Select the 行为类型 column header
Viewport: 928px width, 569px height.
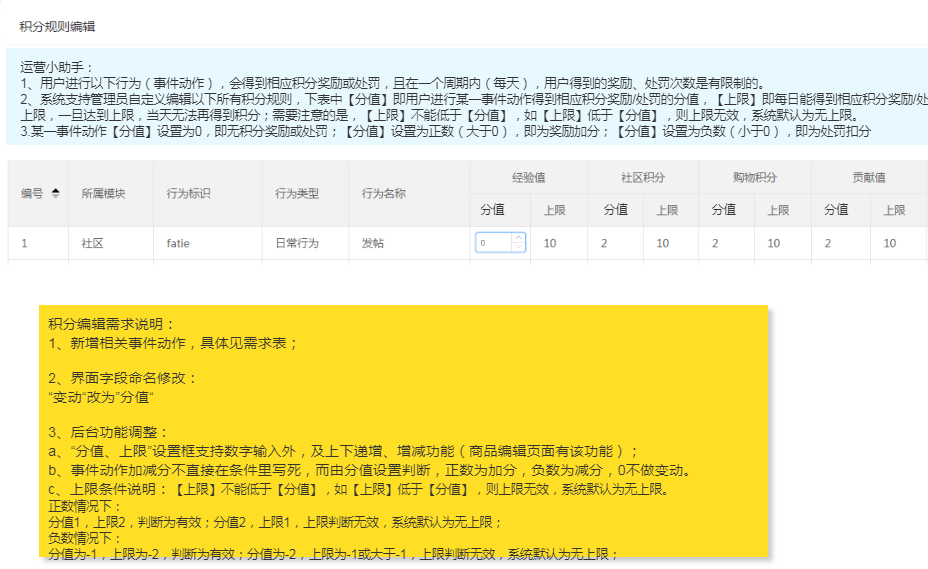pos(297,193)
